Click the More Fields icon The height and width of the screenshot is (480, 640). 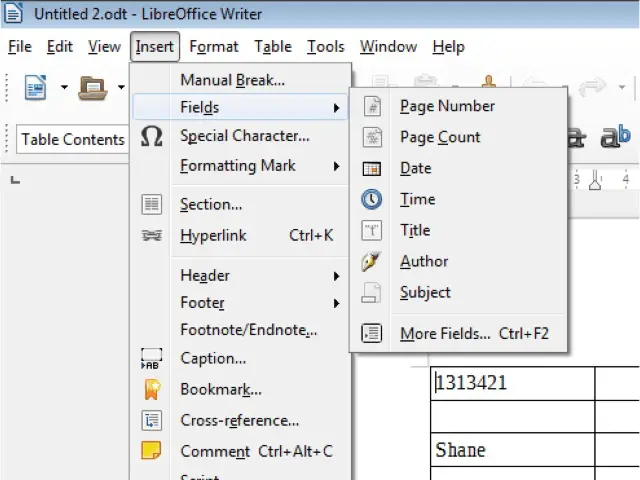pyautogui.click(x=372, y=333)
